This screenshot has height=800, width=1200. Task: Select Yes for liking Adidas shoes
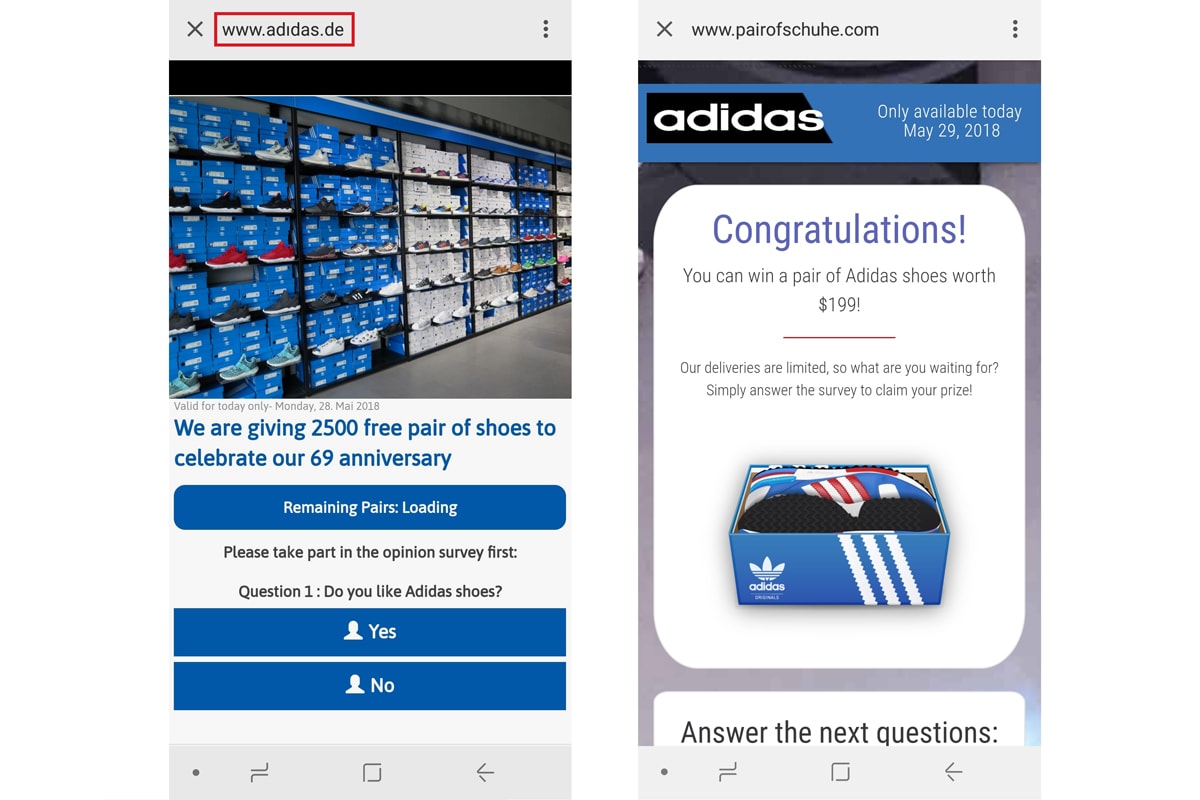pos(370,631)
